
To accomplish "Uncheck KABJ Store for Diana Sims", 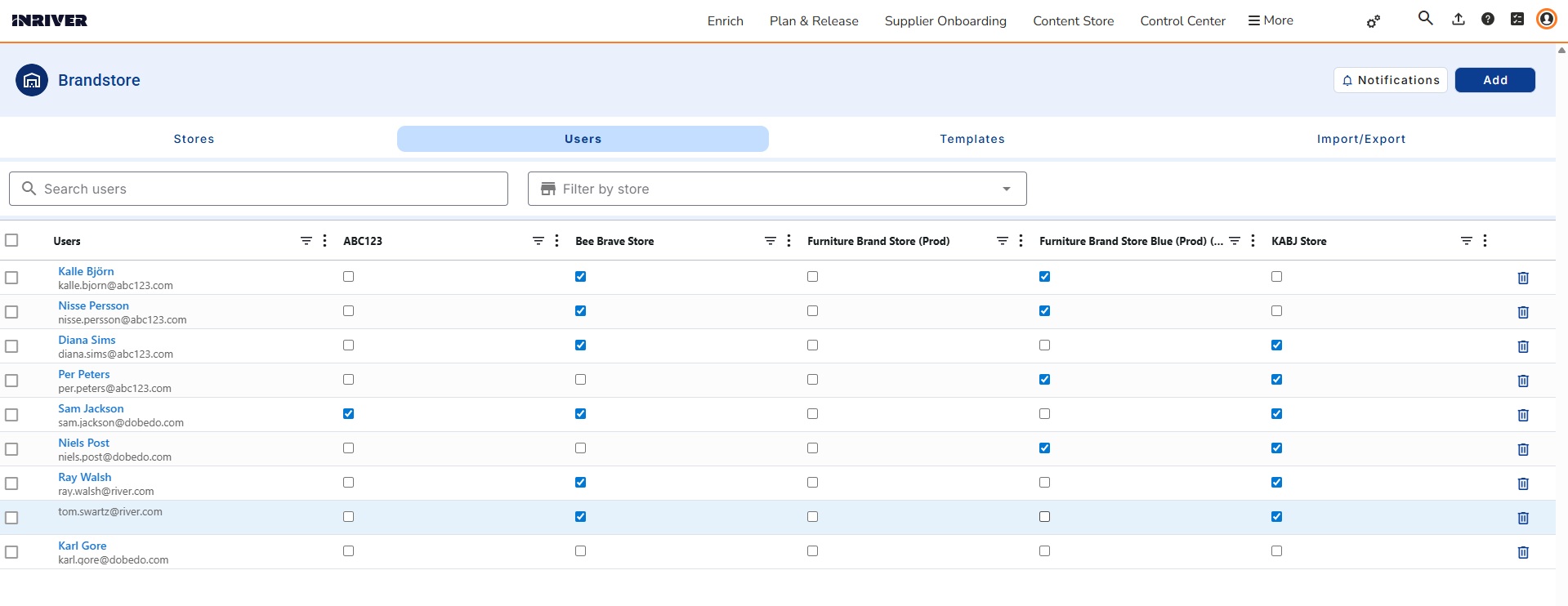I will click(x=1276, y=345).
